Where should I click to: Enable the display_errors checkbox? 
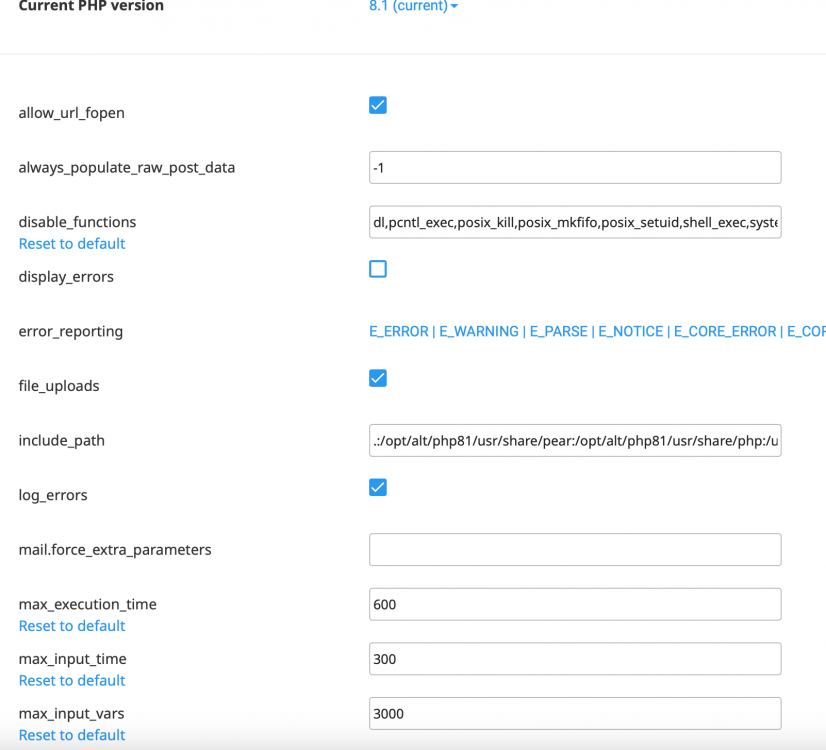tap(378, 268)
